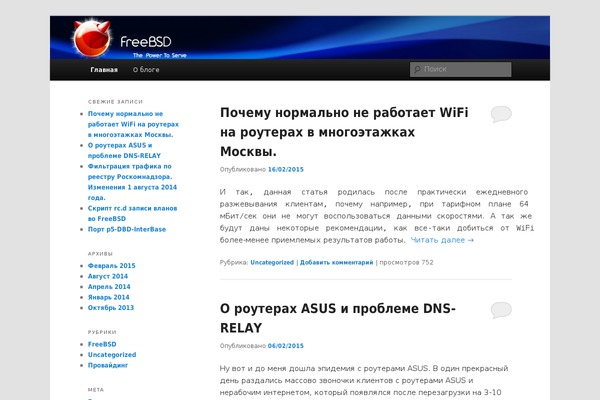Viewport: 600px width, 400px height.
Task: Click Uncategorized under the WiFi post
Action: pos(272,263)
